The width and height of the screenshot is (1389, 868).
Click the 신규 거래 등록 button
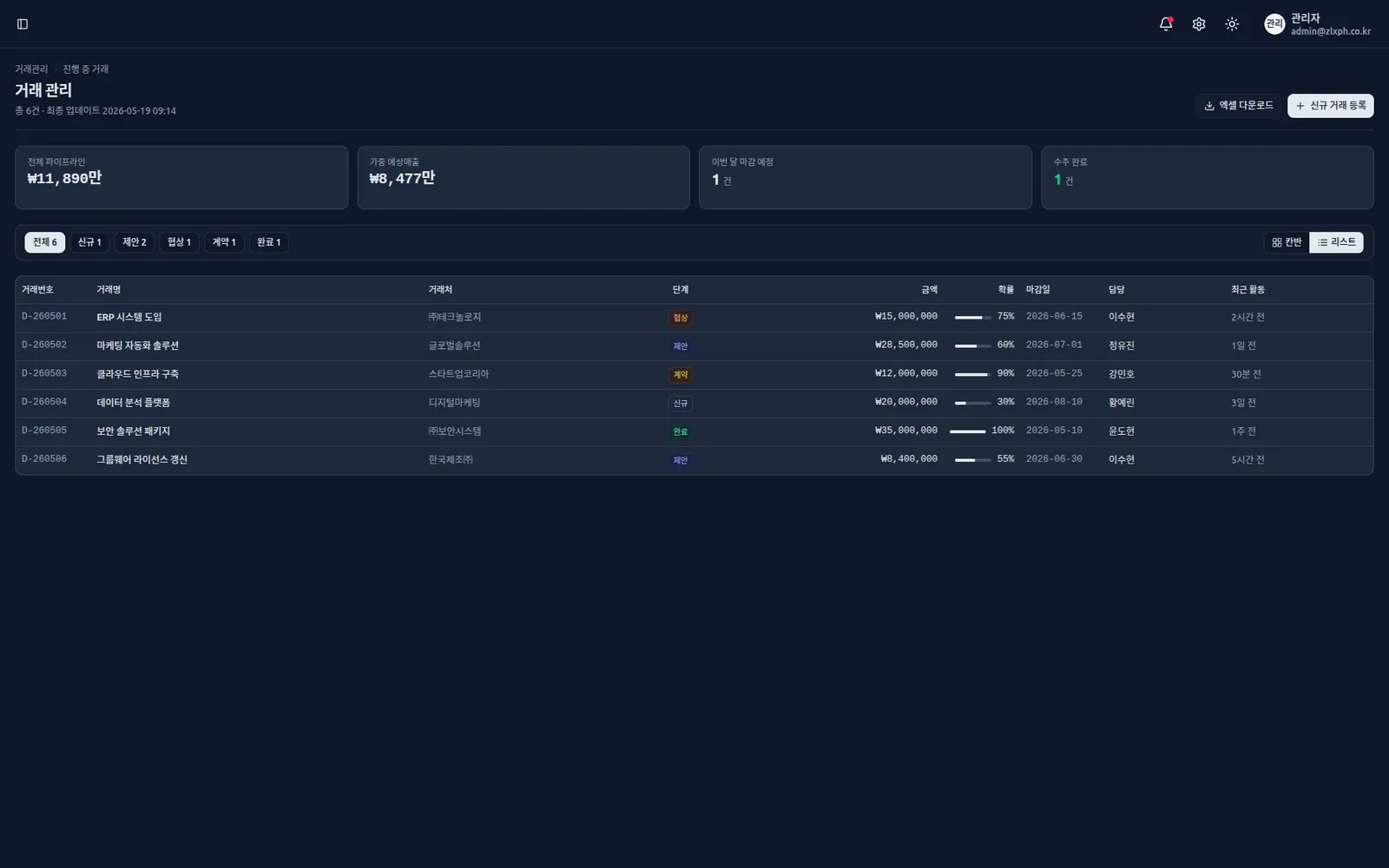pos(1330,106)
